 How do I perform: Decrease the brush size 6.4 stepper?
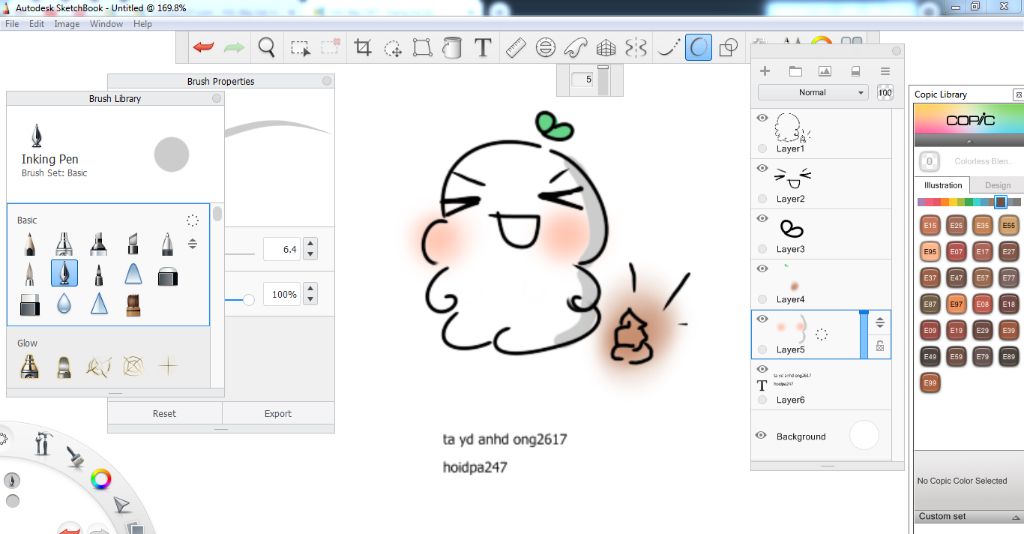(x=311, y=254)
